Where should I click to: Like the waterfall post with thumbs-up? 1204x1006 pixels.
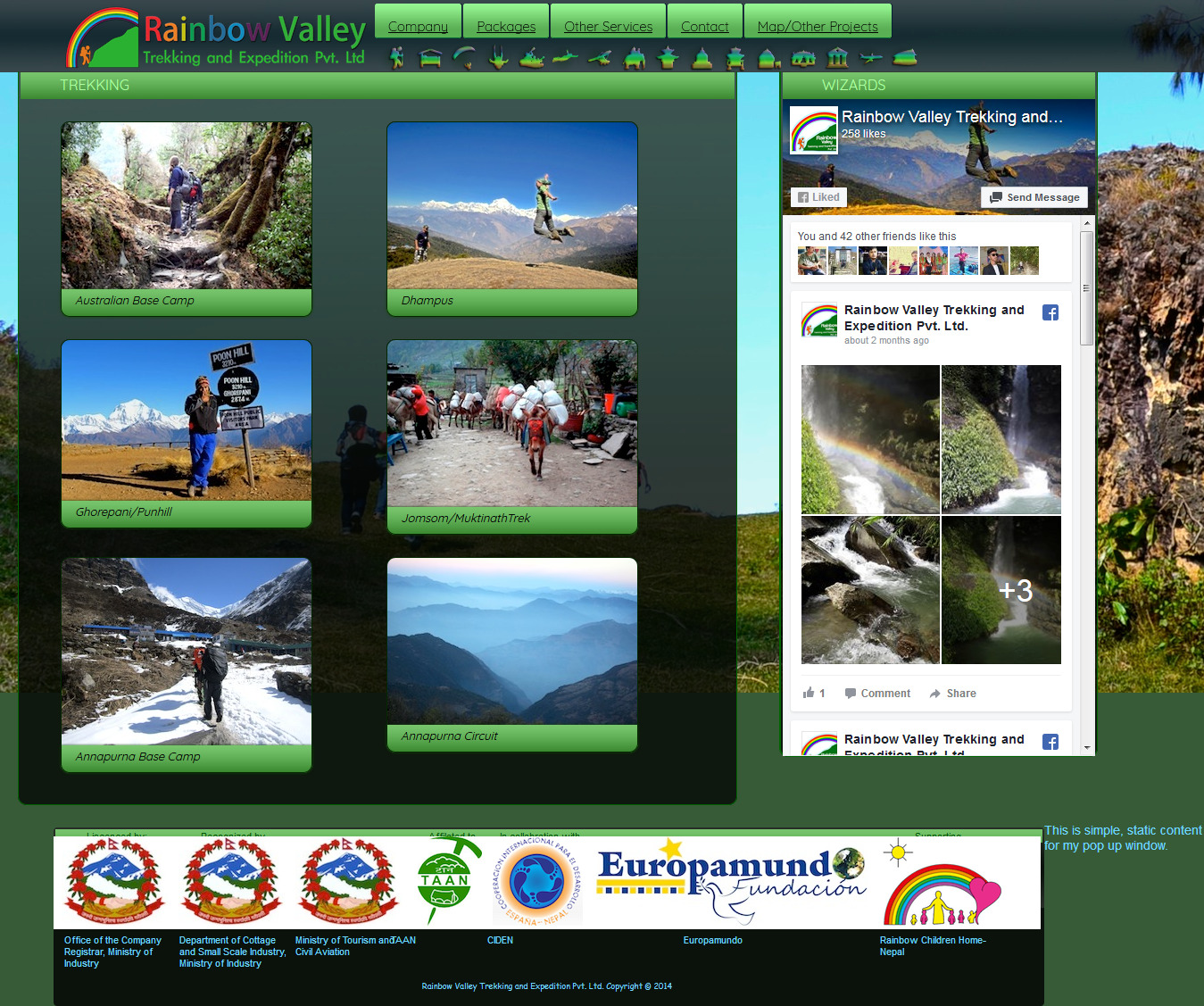point(813,694)
